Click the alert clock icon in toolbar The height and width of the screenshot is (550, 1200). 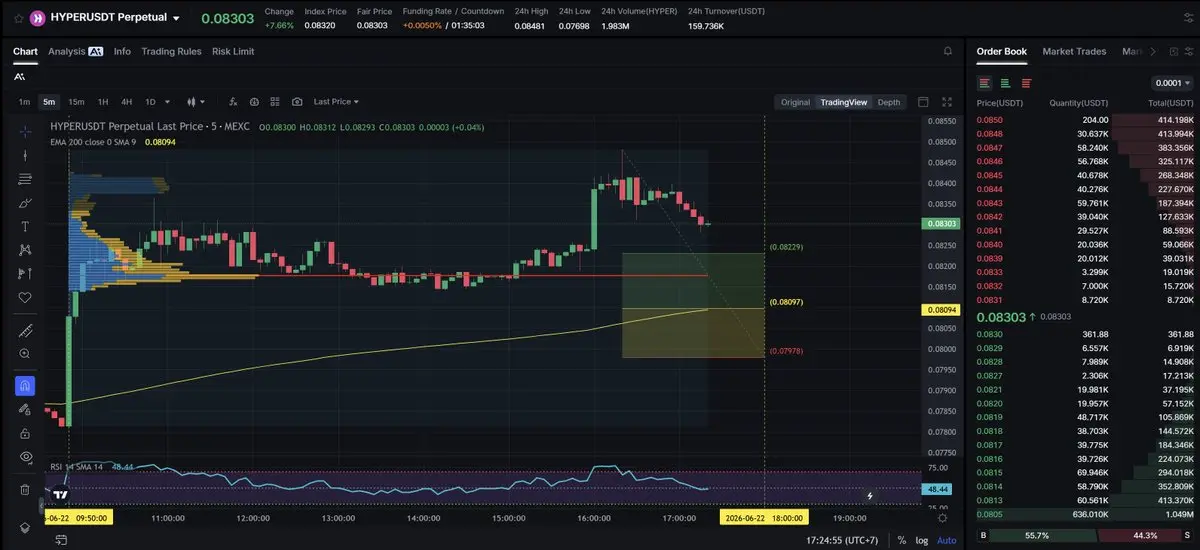(x=255, y=102)
